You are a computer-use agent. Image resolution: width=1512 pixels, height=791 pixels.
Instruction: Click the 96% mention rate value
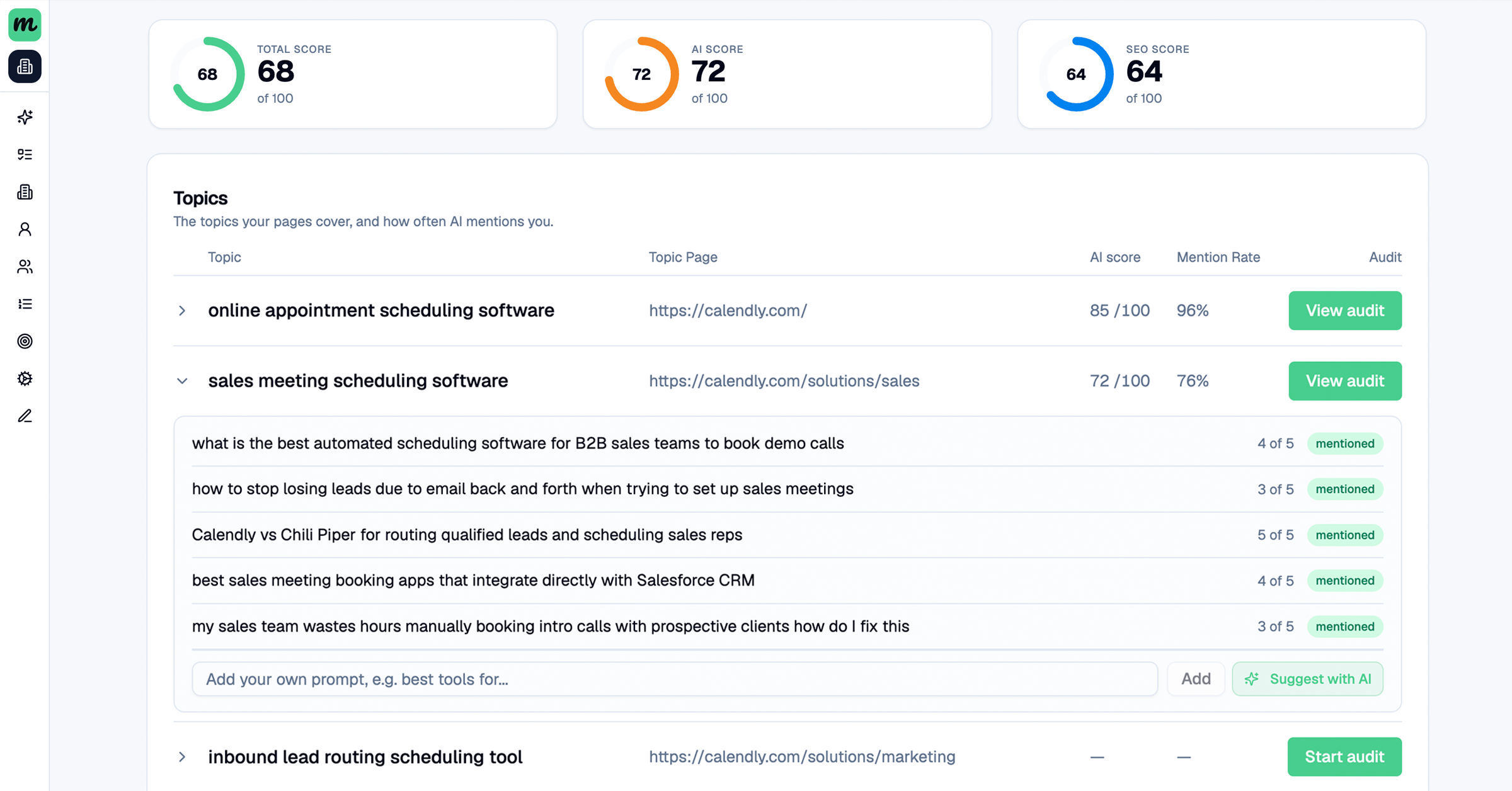tap(1193, 310)
